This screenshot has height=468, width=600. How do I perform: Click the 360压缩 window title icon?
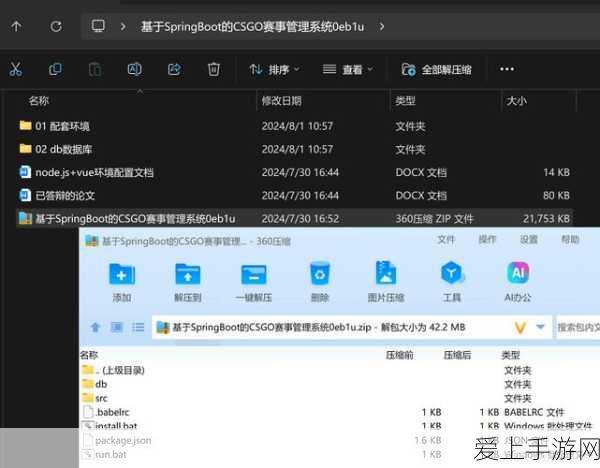91,241
